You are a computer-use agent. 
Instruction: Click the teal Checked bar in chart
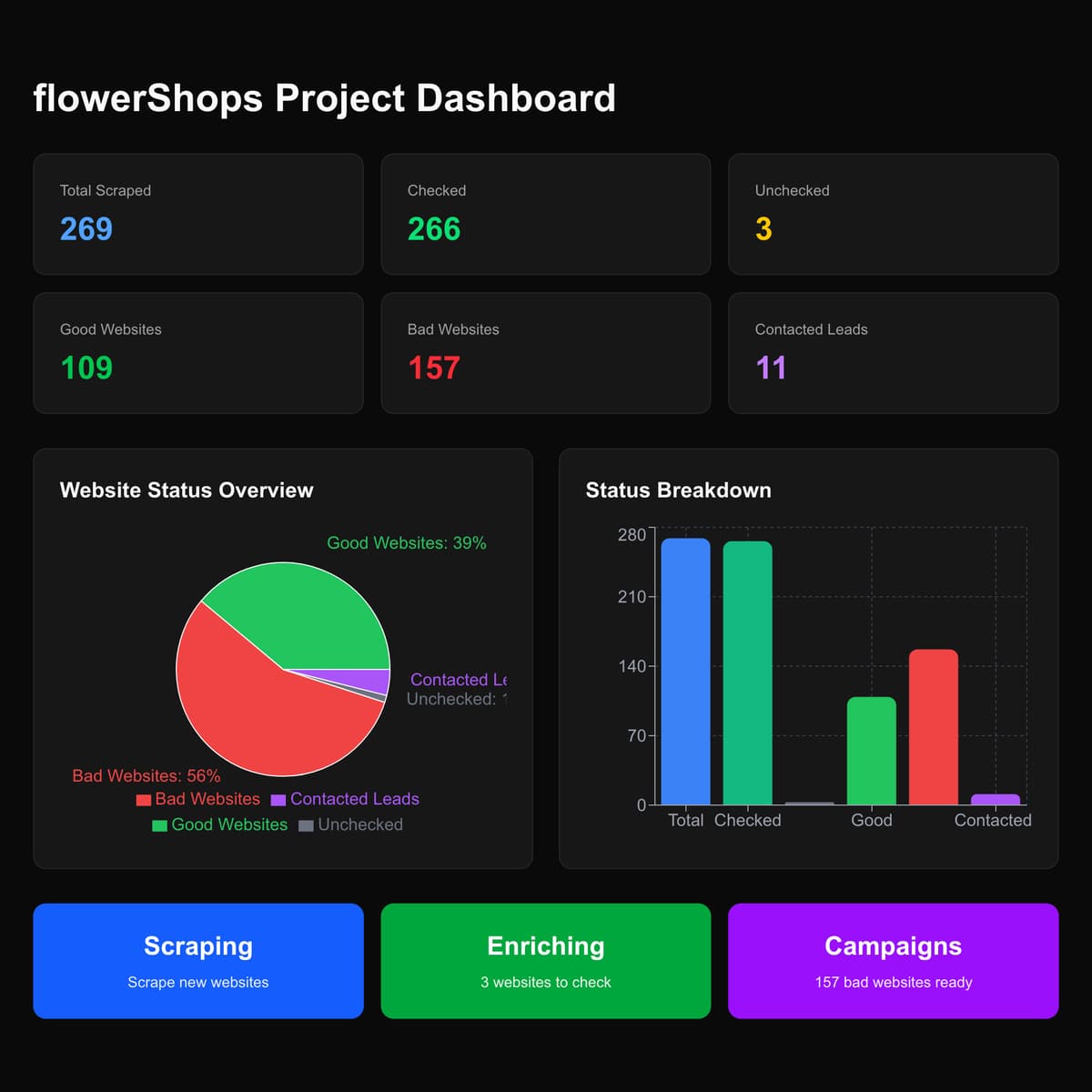(747, 673)
